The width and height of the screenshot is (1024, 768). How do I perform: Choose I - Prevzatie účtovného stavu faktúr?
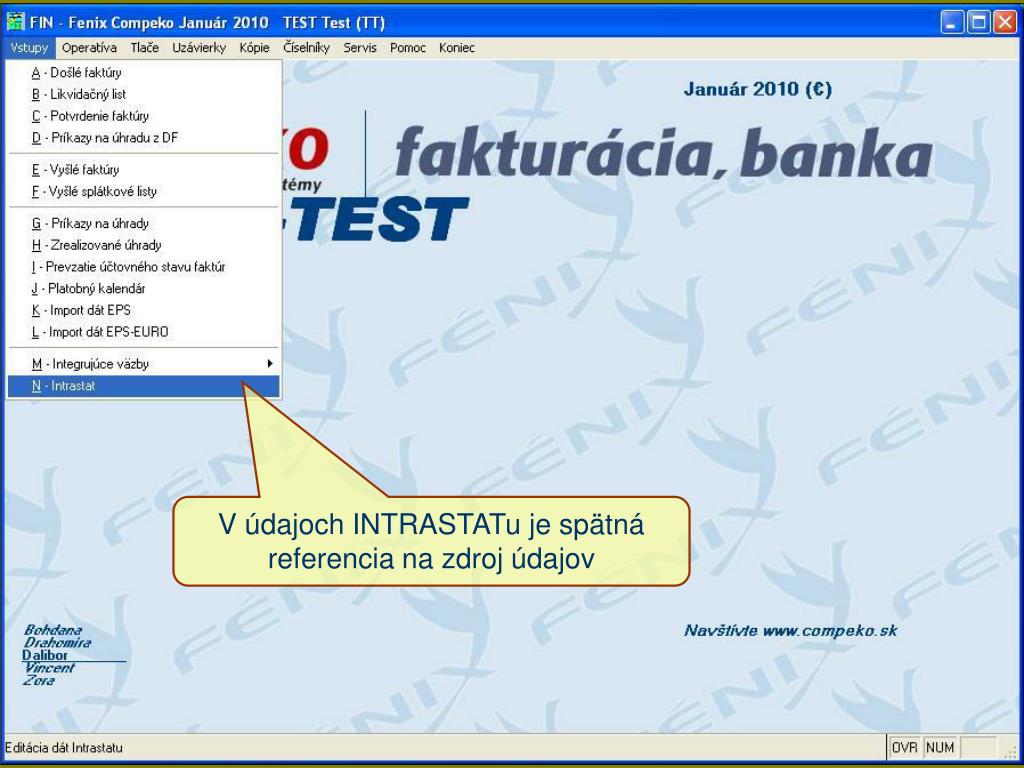(x=144, y=266)
